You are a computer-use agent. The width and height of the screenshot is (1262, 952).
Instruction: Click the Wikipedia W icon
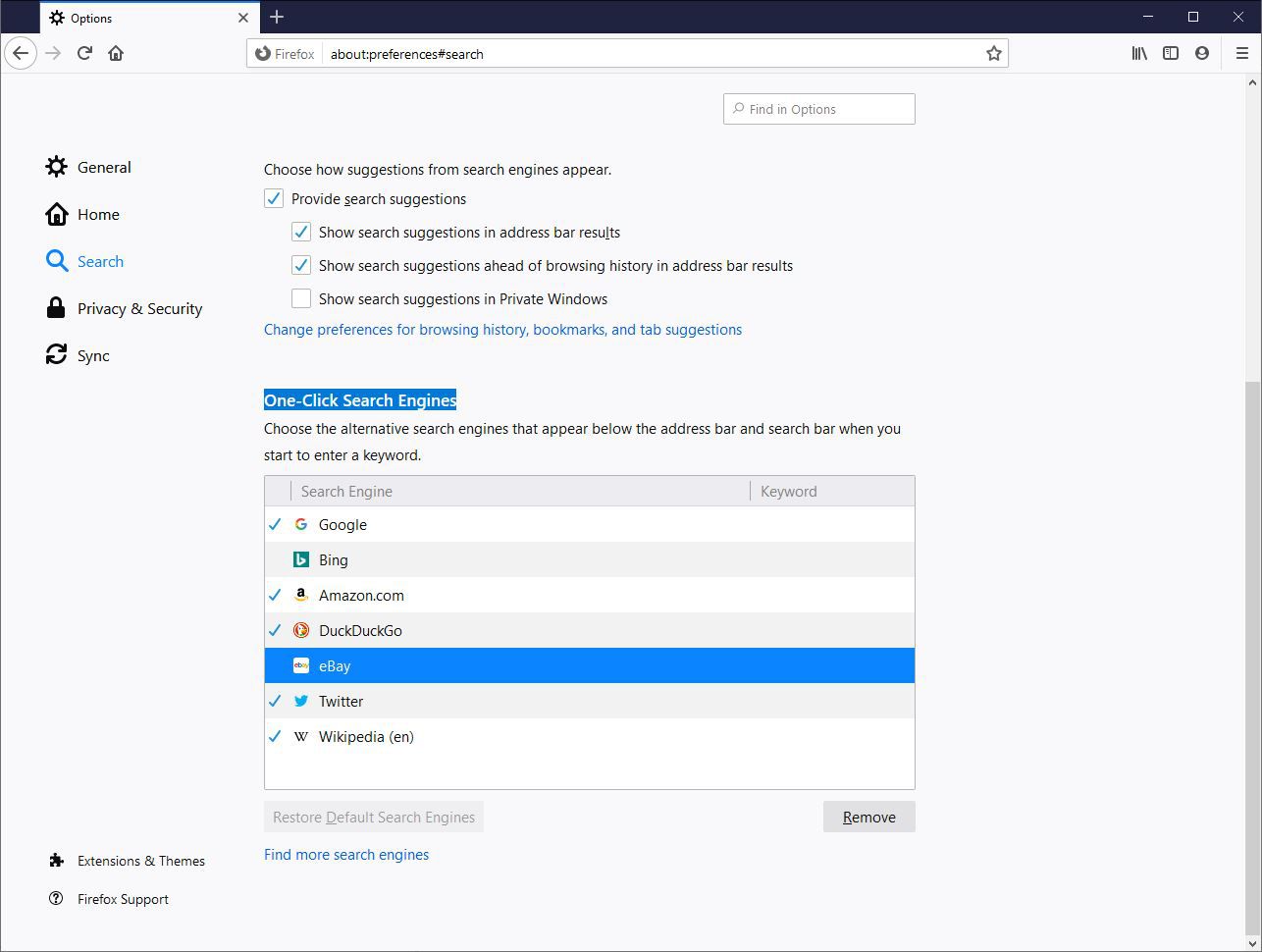(x=301, y=736)
